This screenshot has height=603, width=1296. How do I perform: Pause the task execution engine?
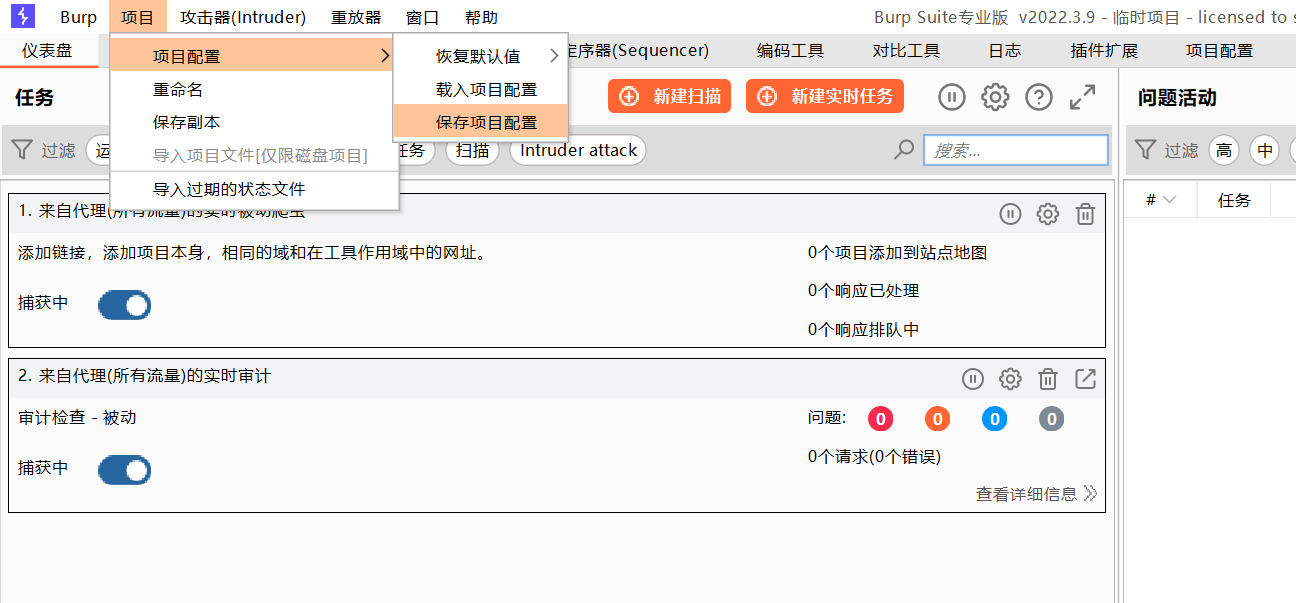[x=951, y=97]
